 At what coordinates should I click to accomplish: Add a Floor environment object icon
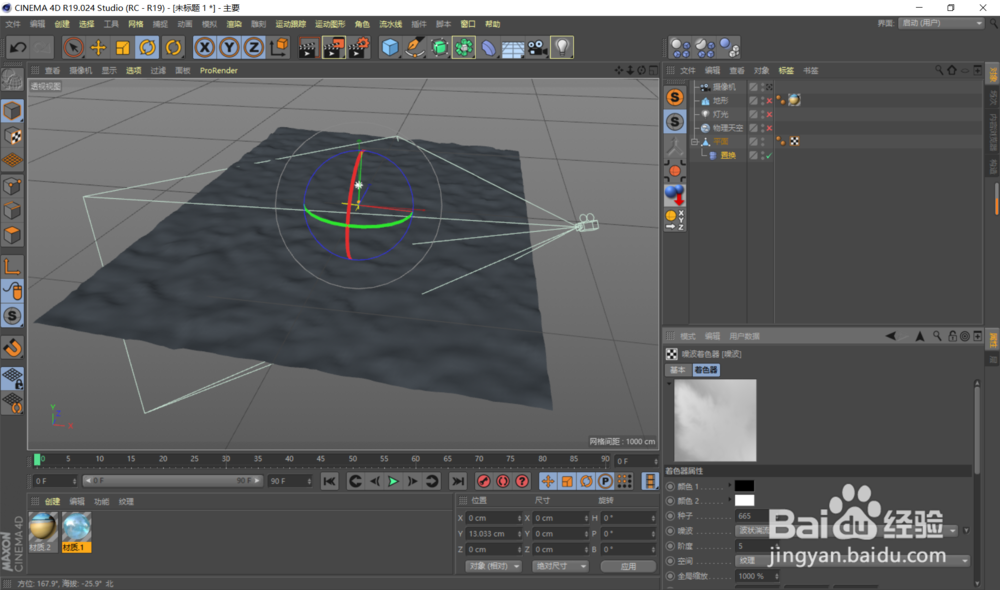(x=513, y=47)
